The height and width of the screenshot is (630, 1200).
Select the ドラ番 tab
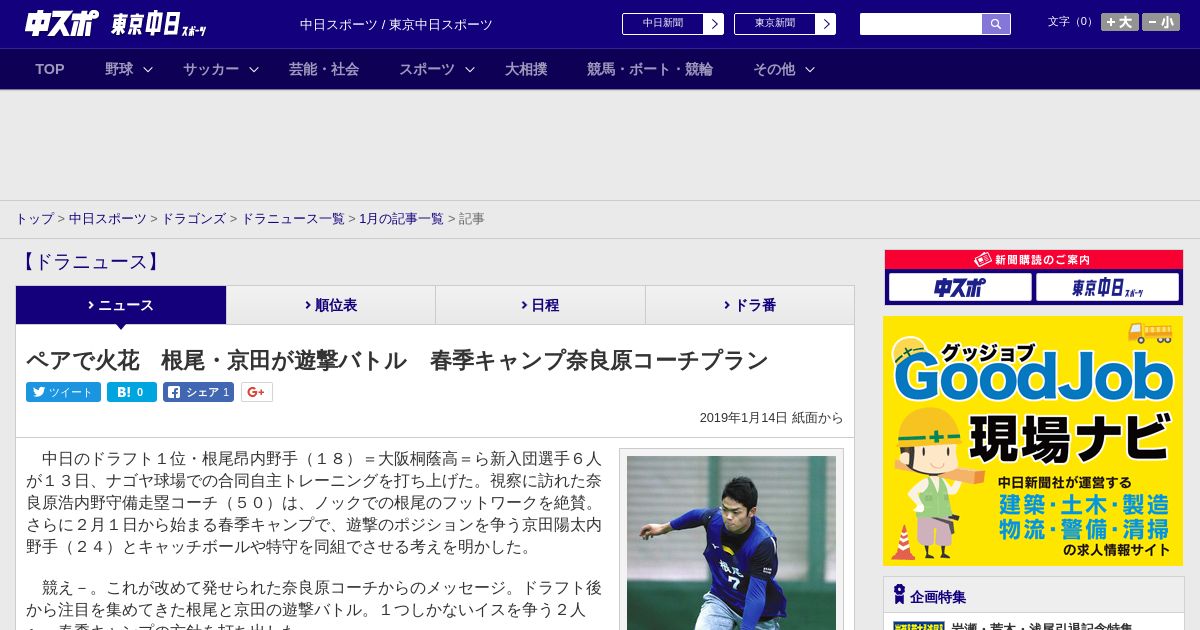pyautogui.click(x=750, y=305)
